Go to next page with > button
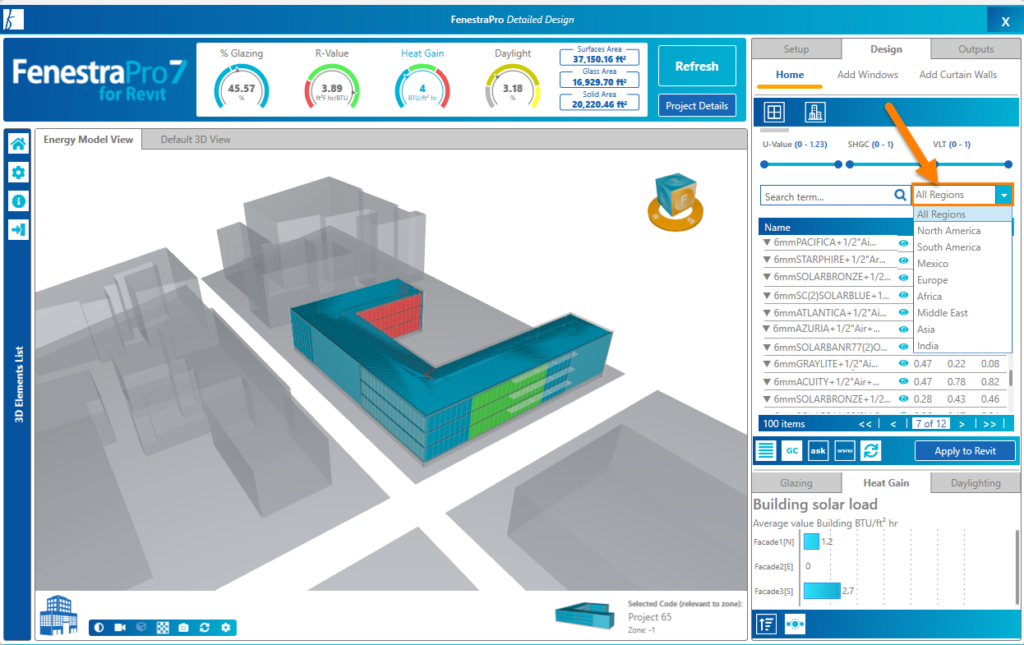 tap(962, 424)
